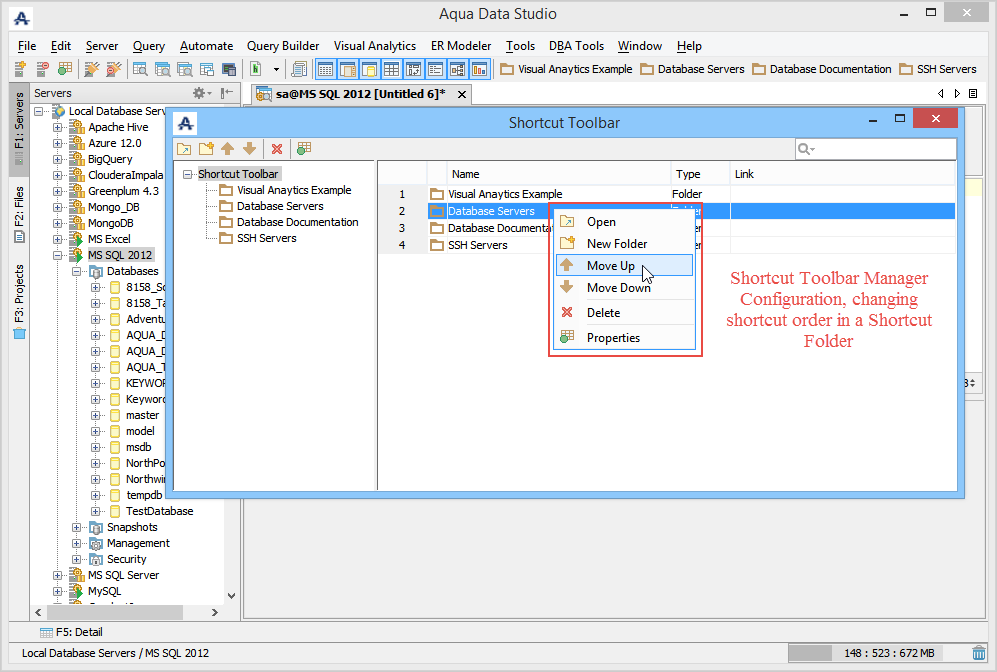Click the red Delete icon in Shortcut Toolbar dialog
Image resolution: width=997 pixels, height=672 pixels.
tap(277, 149)
